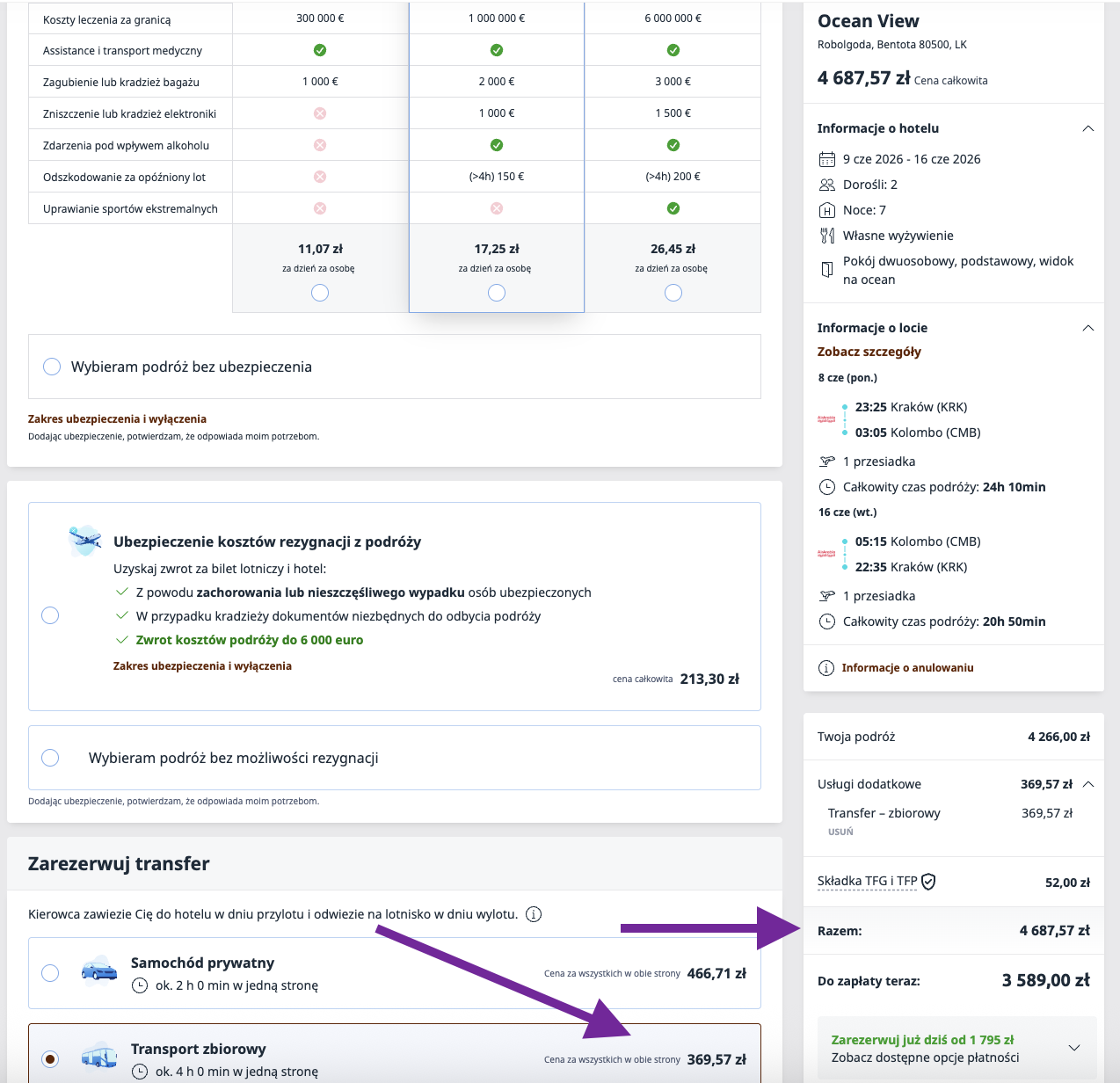Collapse the Usługi dodatkowe price breakdown
This screenshot has width=1120, height=1083.
(1088, 784)
